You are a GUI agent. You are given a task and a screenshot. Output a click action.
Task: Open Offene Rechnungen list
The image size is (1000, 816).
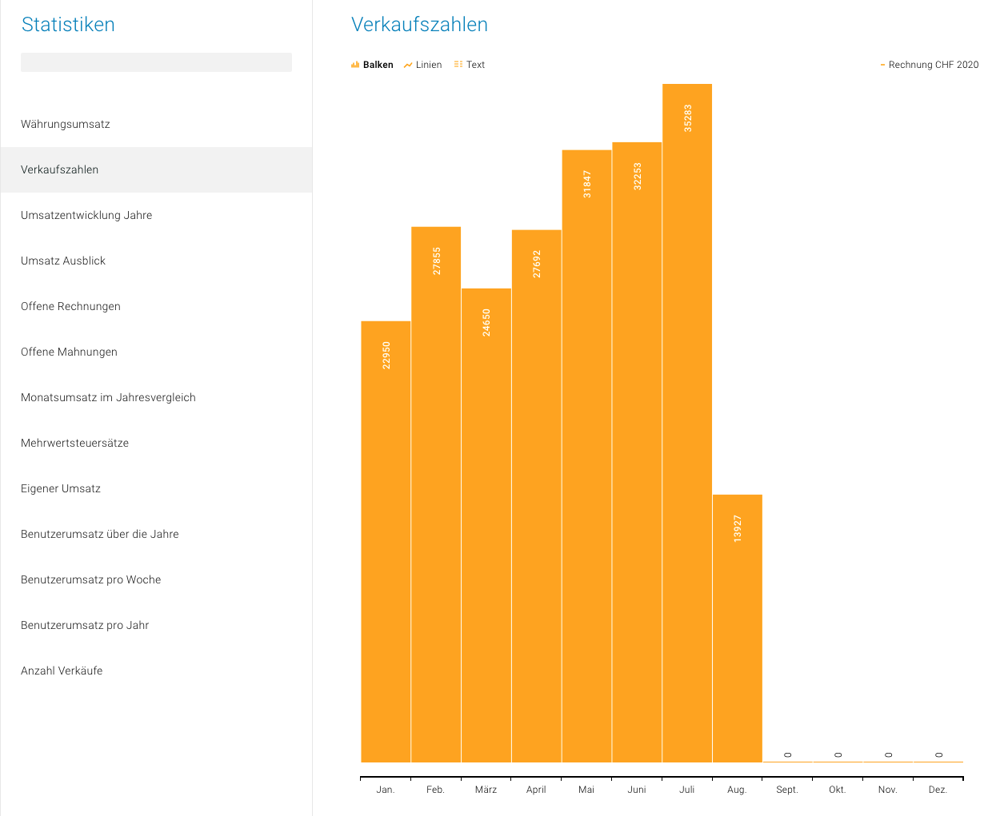(70, 306)
